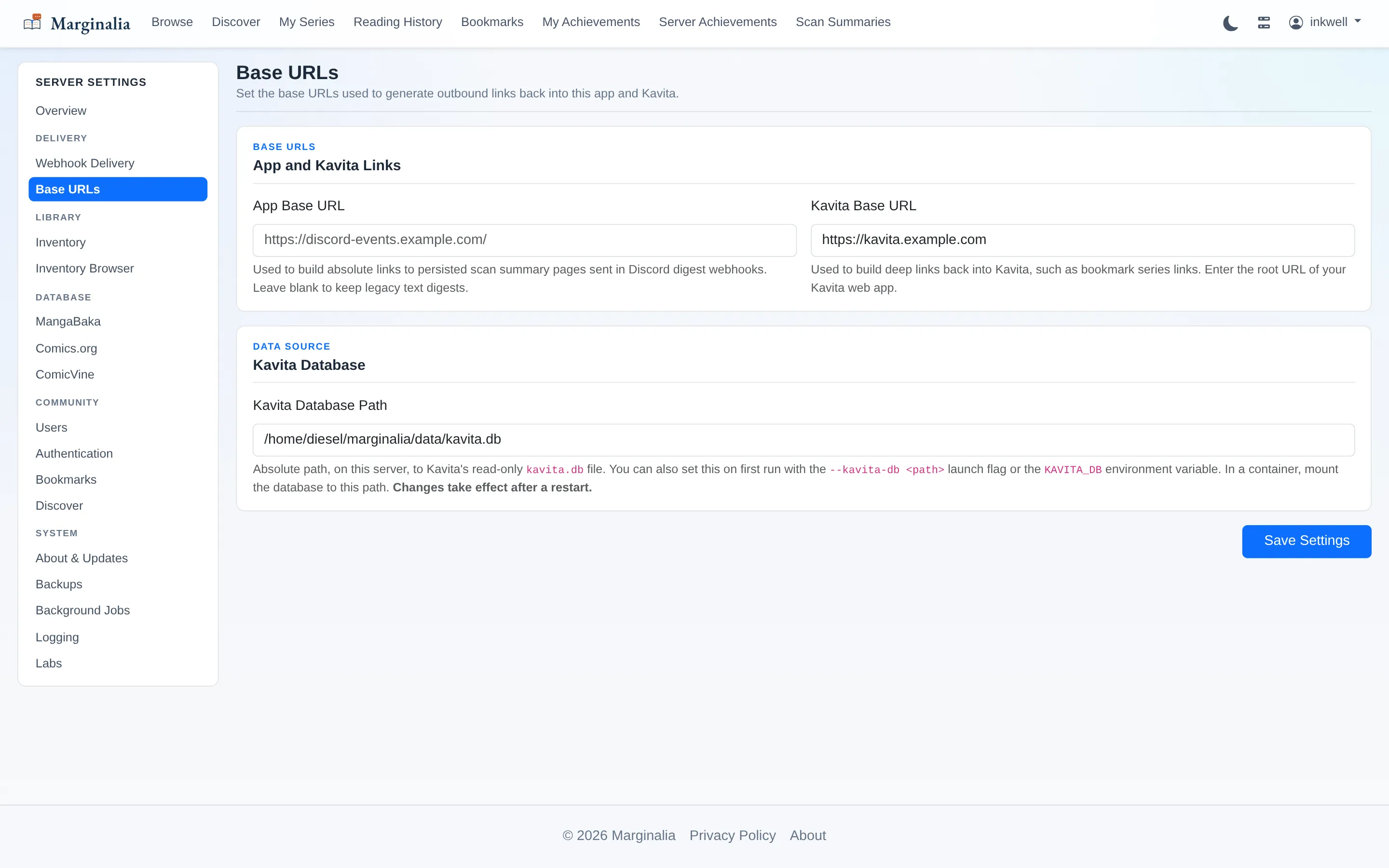Click '--kavita-db <path>' code text
The image size is (1389, 868).
[887, 470]
